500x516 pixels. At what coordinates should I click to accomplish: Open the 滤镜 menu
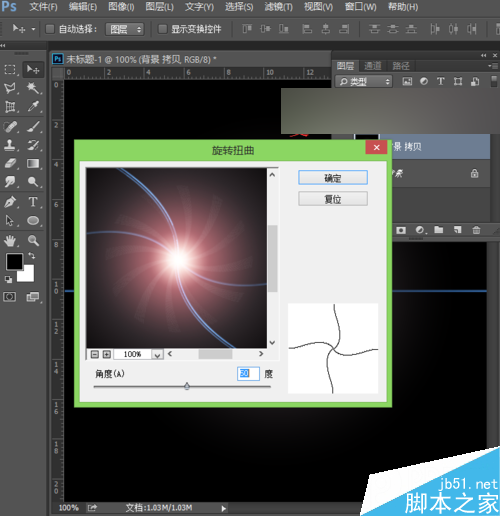(x=278, y=7)
